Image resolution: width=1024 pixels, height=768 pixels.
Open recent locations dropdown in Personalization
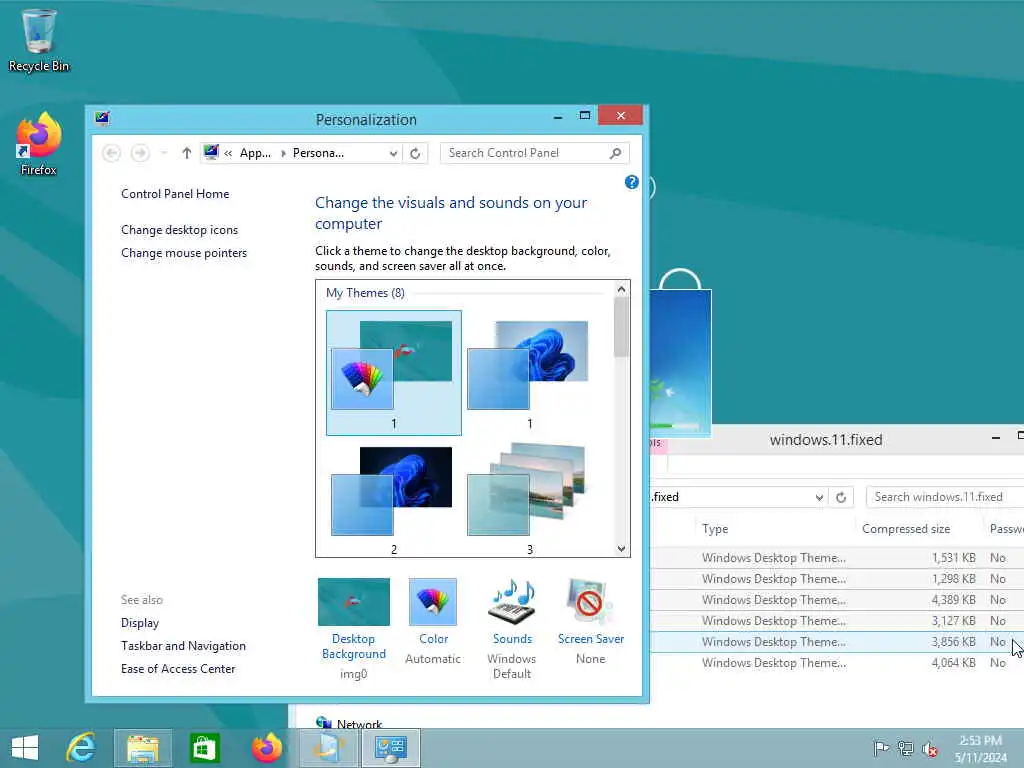164,153
